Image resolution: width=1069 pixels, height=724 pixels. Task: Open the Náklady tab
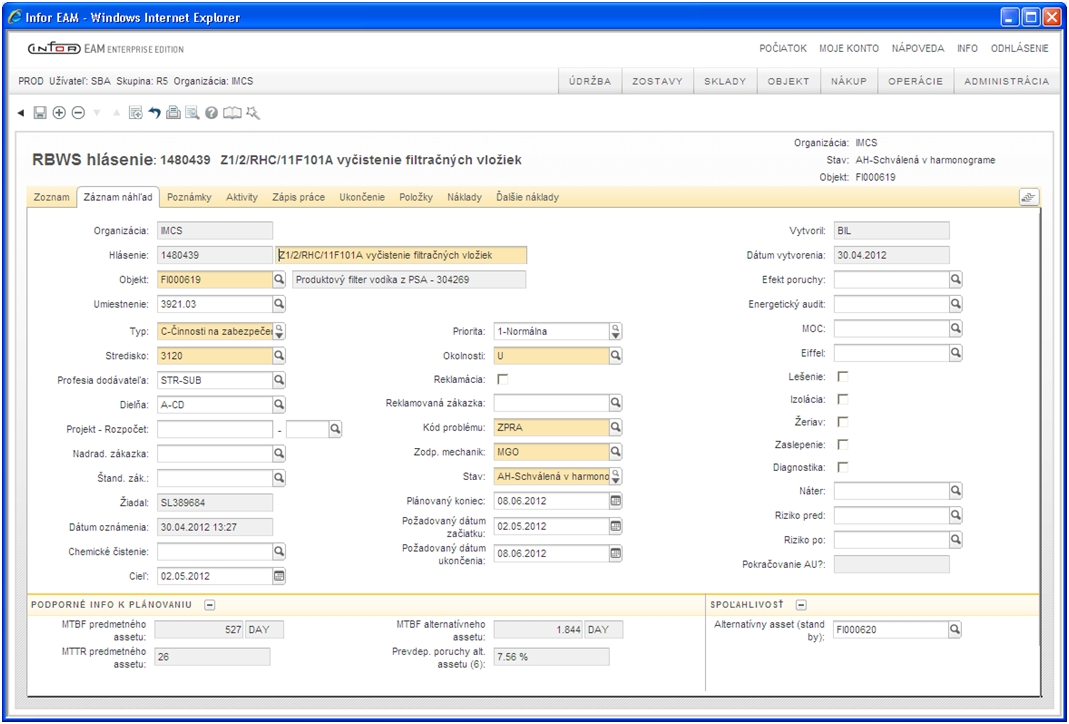pyautogui.click(x=464, y=198)
